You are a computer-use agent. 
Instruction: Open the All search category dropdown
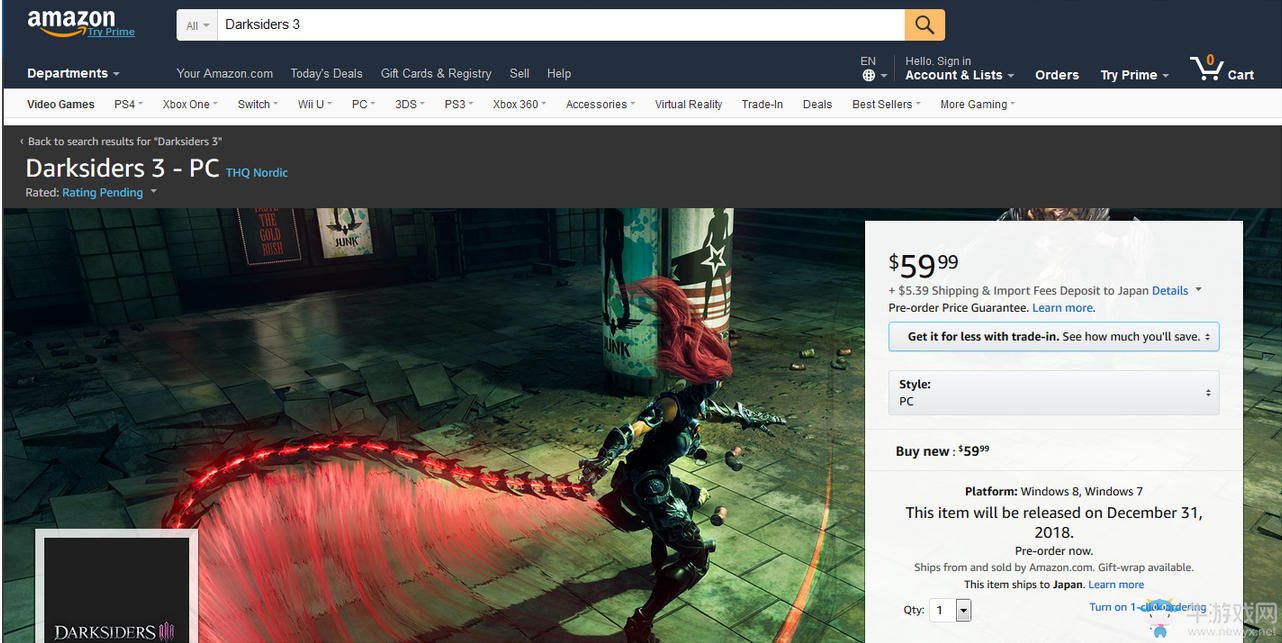197,25
